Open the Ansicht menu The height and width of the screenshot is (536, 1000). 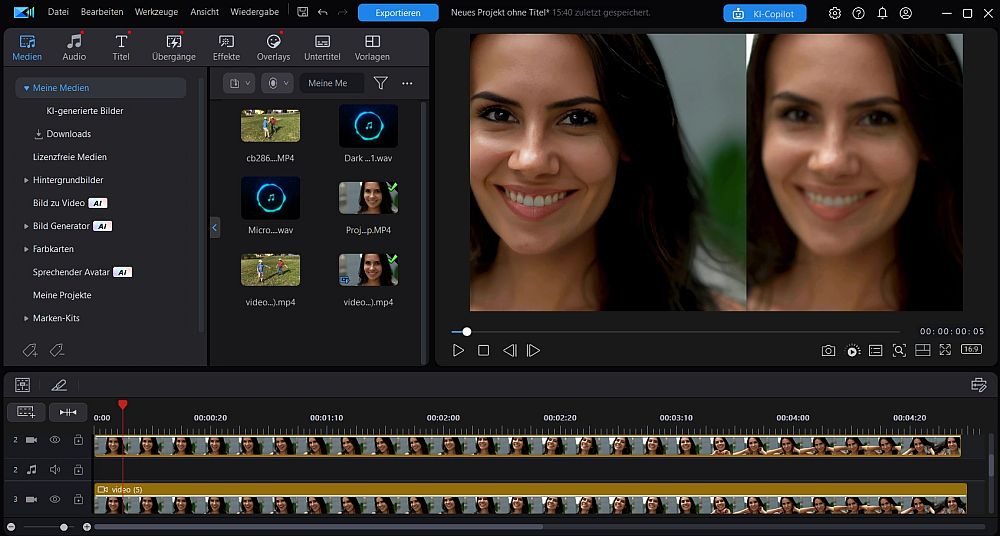[204, 12]
